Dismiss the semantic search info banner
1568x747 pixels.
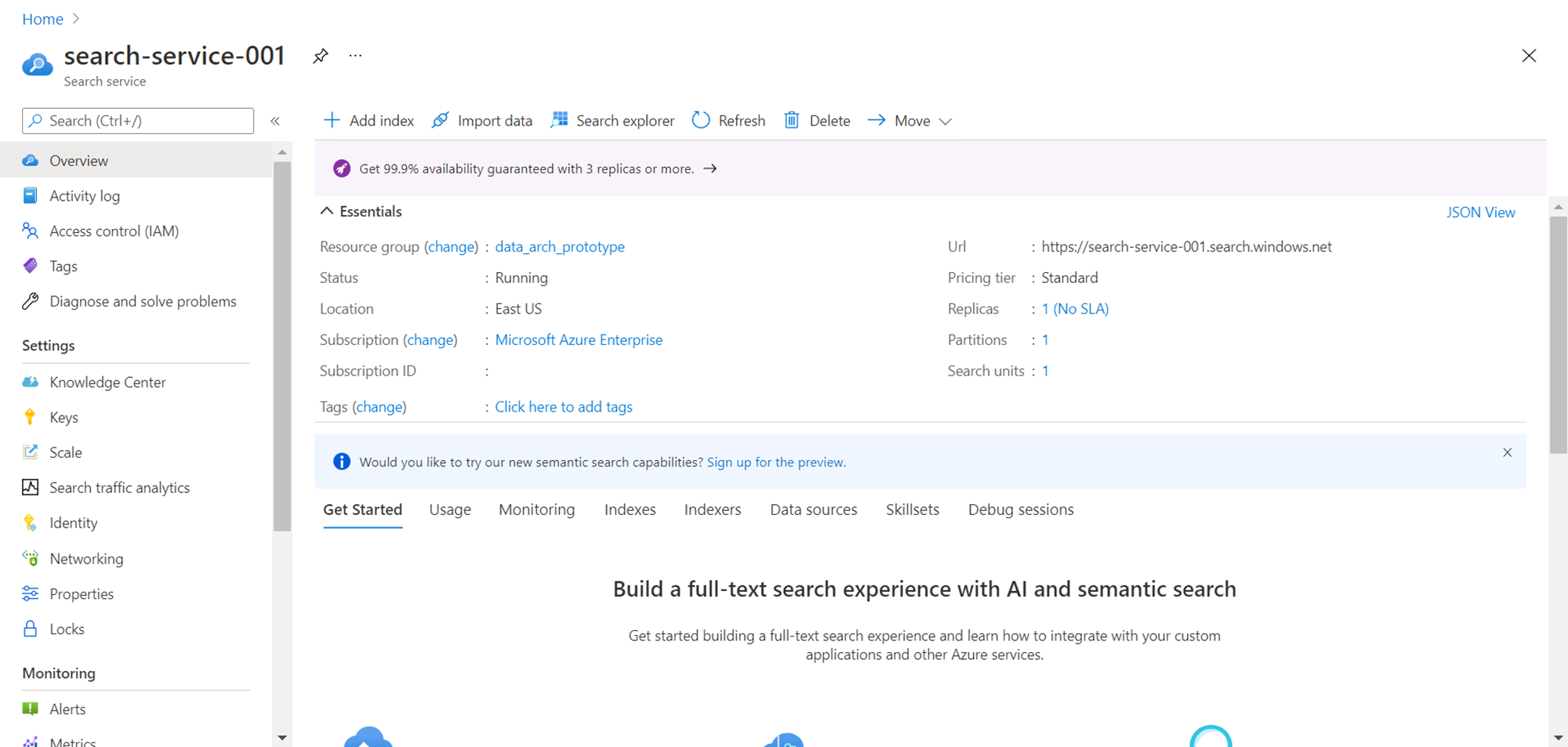1507,452
